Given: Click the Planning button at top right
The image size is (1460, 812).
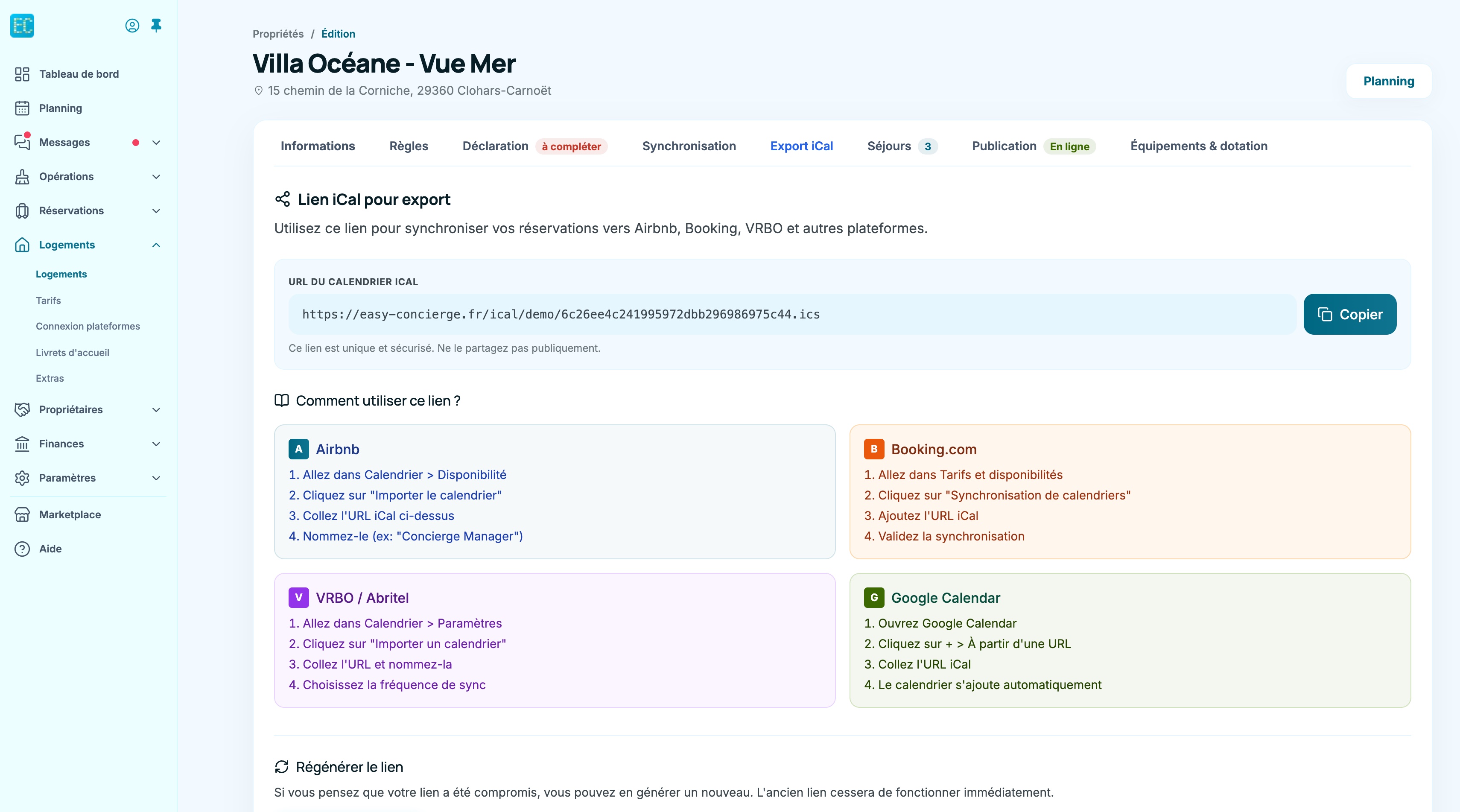Looking at the screenshot, I should 1389,81.
